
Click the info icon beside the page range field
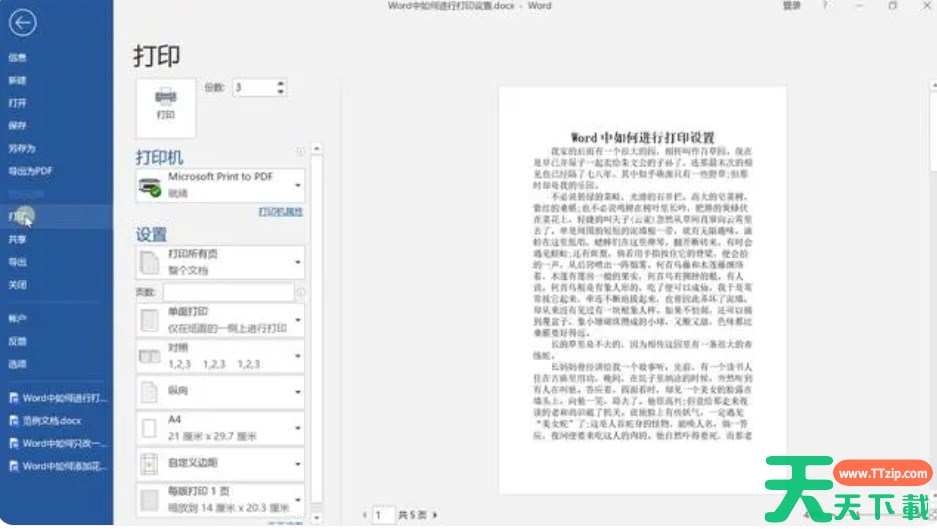pos(301,292)
